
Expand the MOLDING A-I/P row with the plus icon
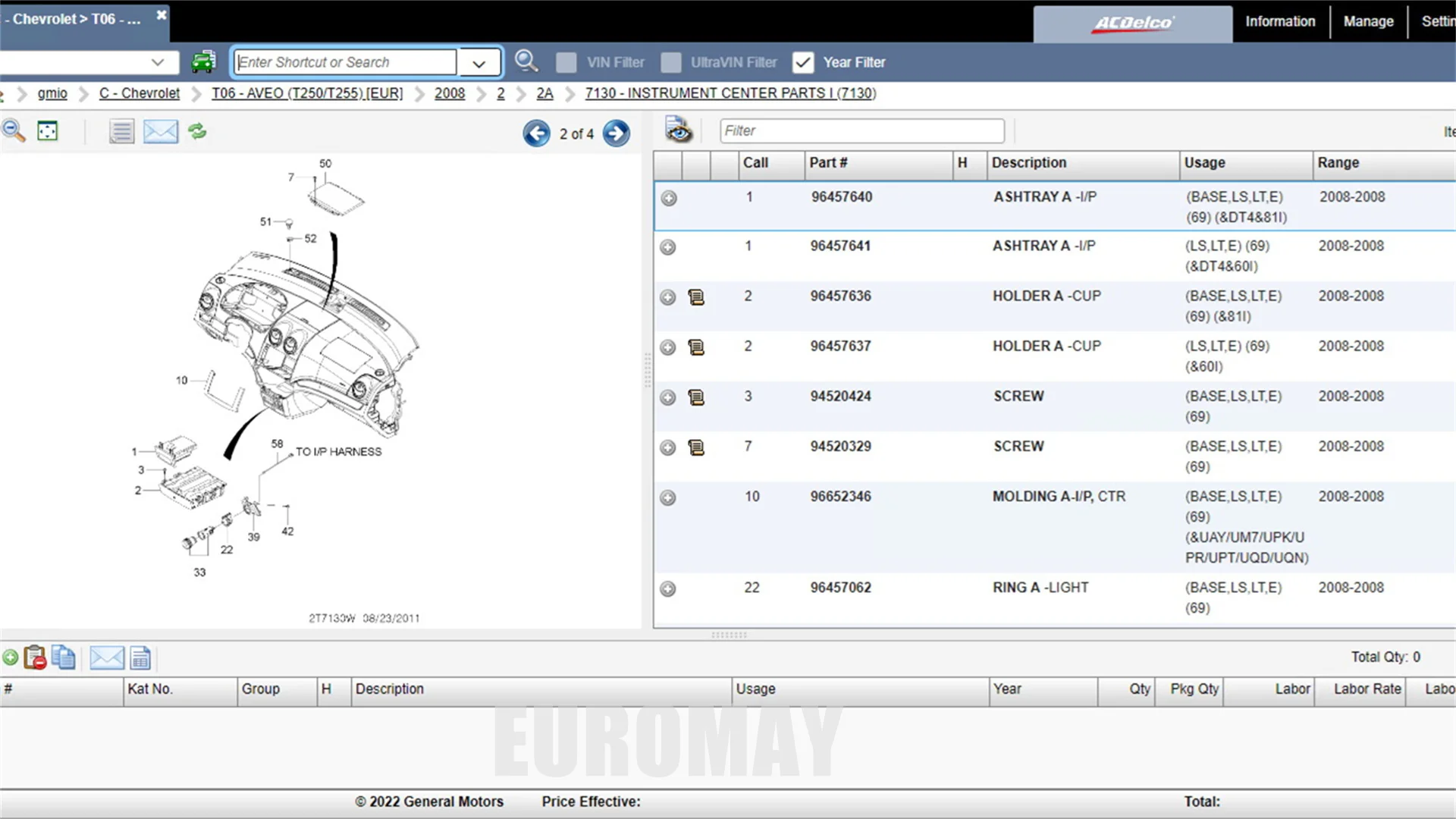coord(668,498)
